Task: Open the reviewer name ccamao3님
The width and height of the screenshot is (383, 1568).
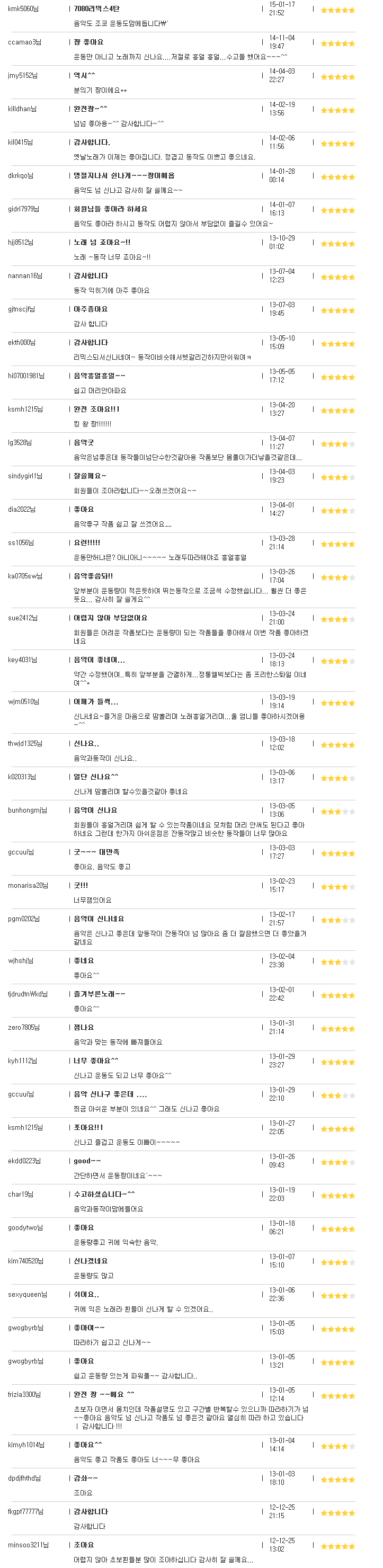Action: (x=24, y=42)
